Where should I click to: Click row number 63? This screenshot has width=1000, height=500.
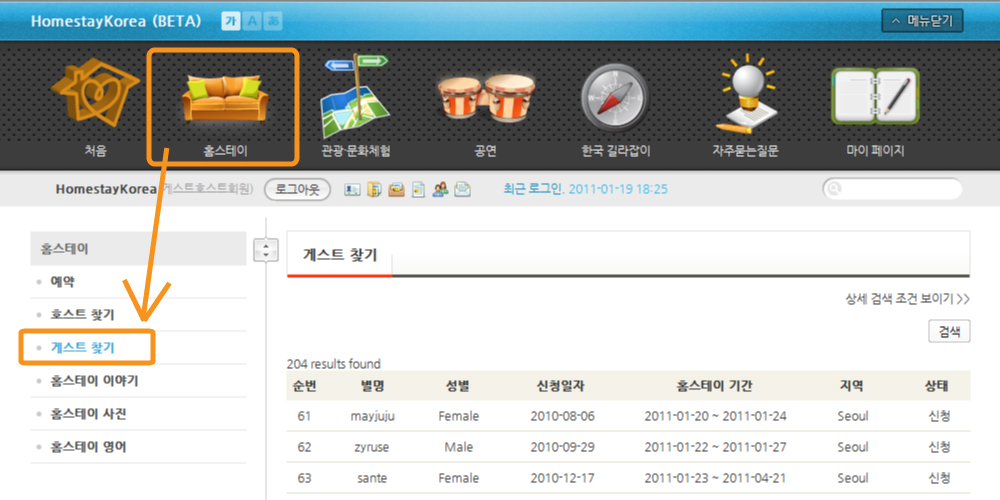(x=304, y=478)
